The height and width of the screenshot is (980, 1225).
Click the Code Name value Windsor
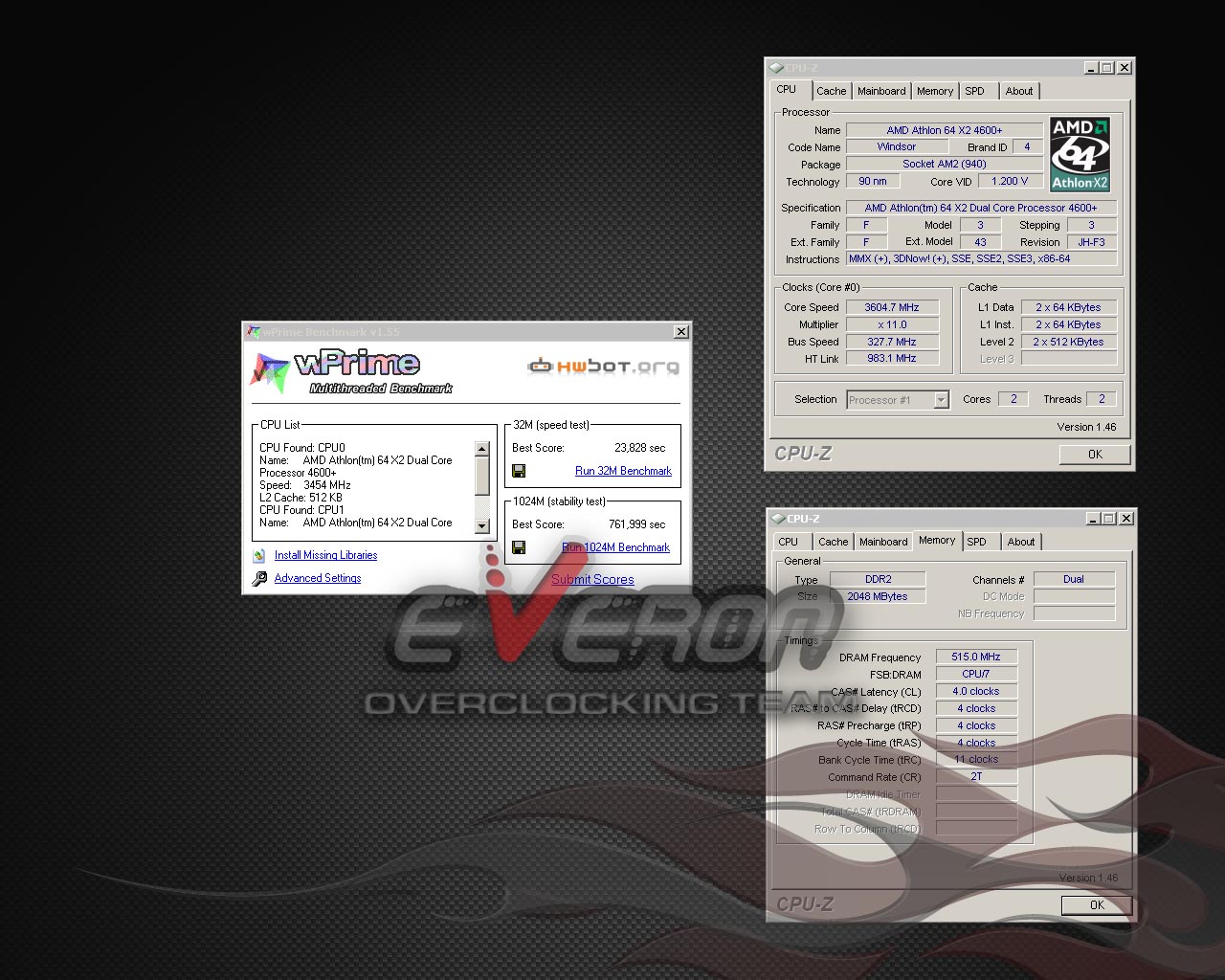[897, 146]
